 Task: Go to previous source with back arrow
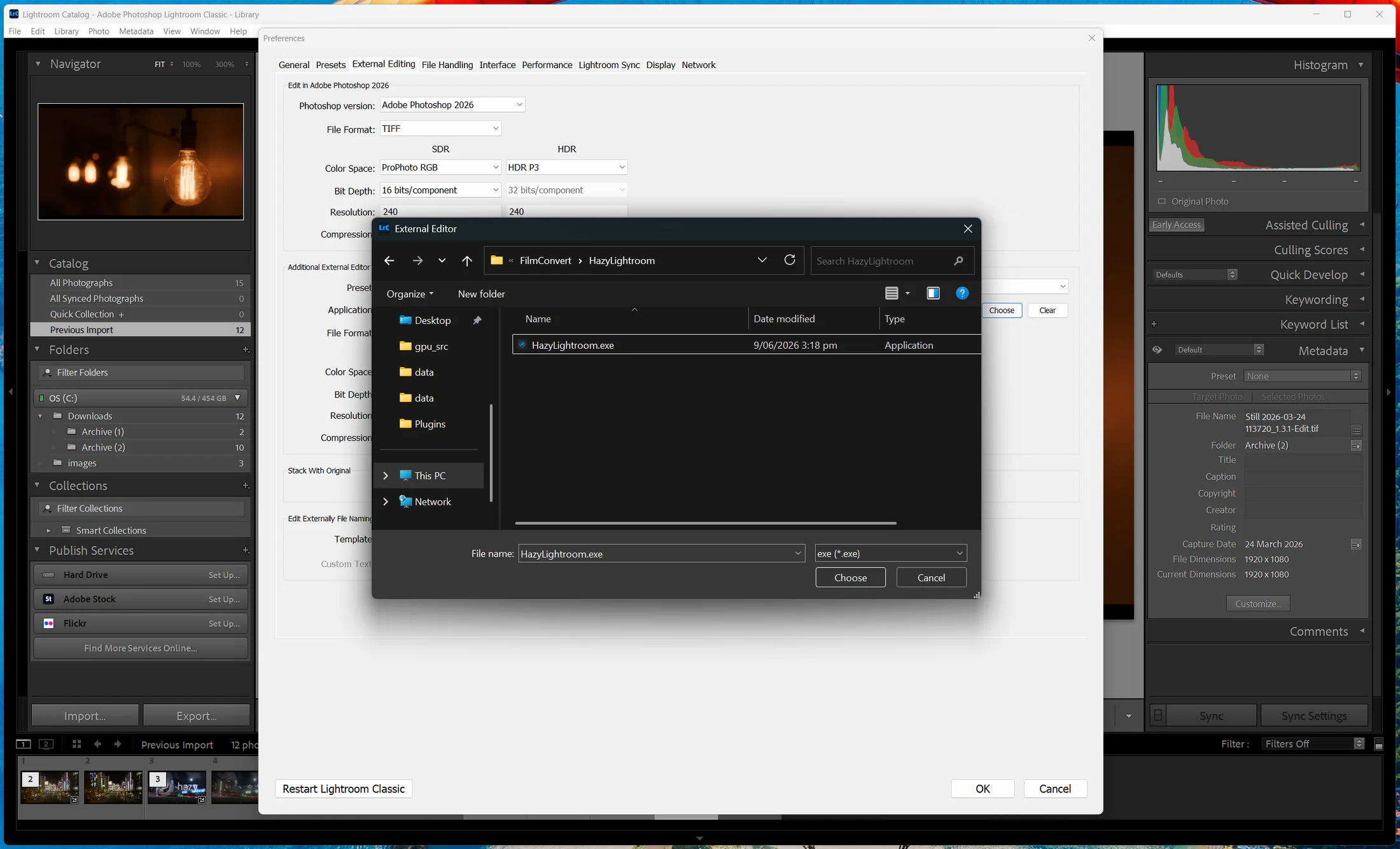click(x=97, y=744)
